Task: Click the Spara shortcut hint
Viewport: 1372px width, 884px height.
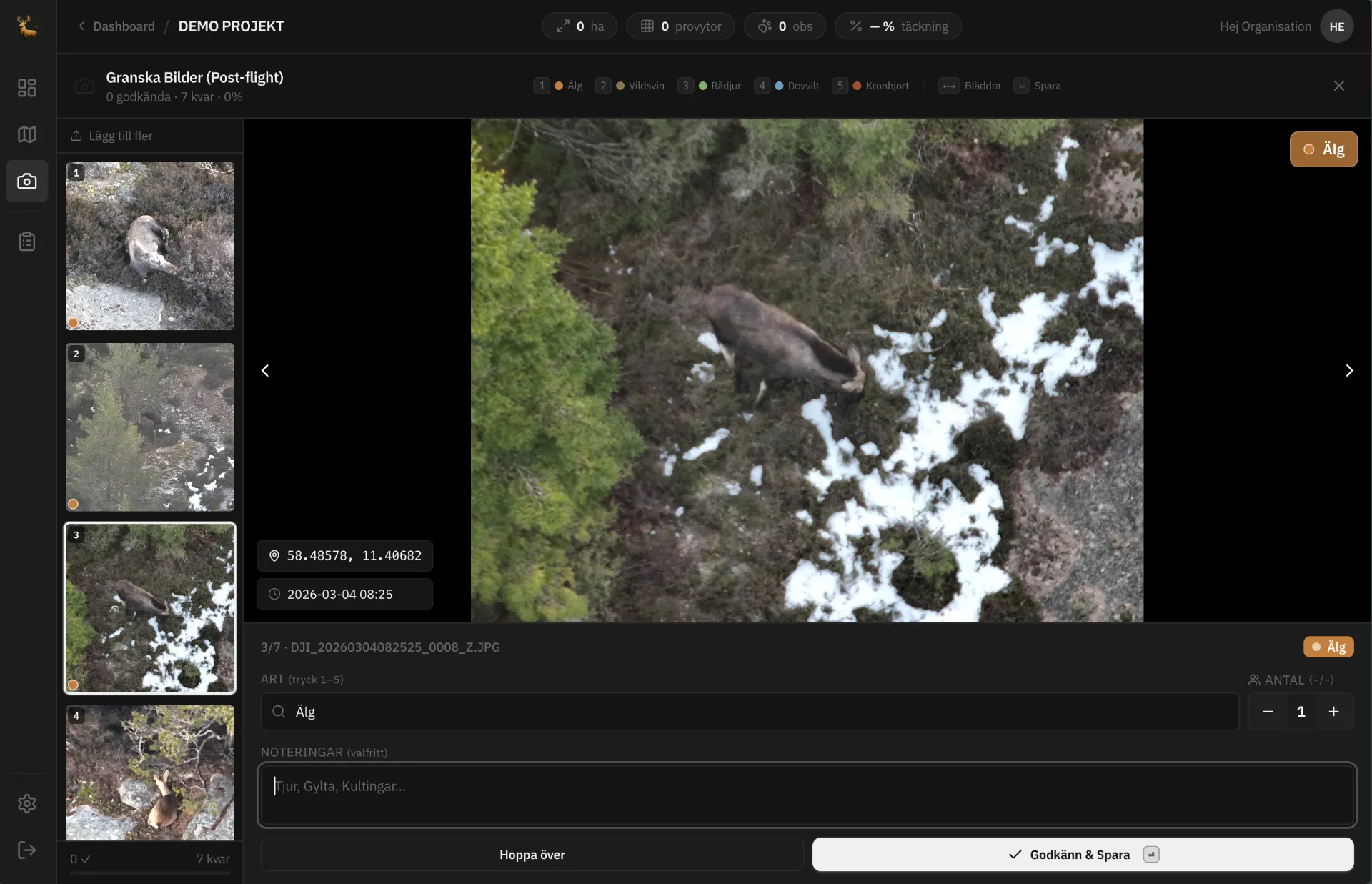Action: [1038, 86]
